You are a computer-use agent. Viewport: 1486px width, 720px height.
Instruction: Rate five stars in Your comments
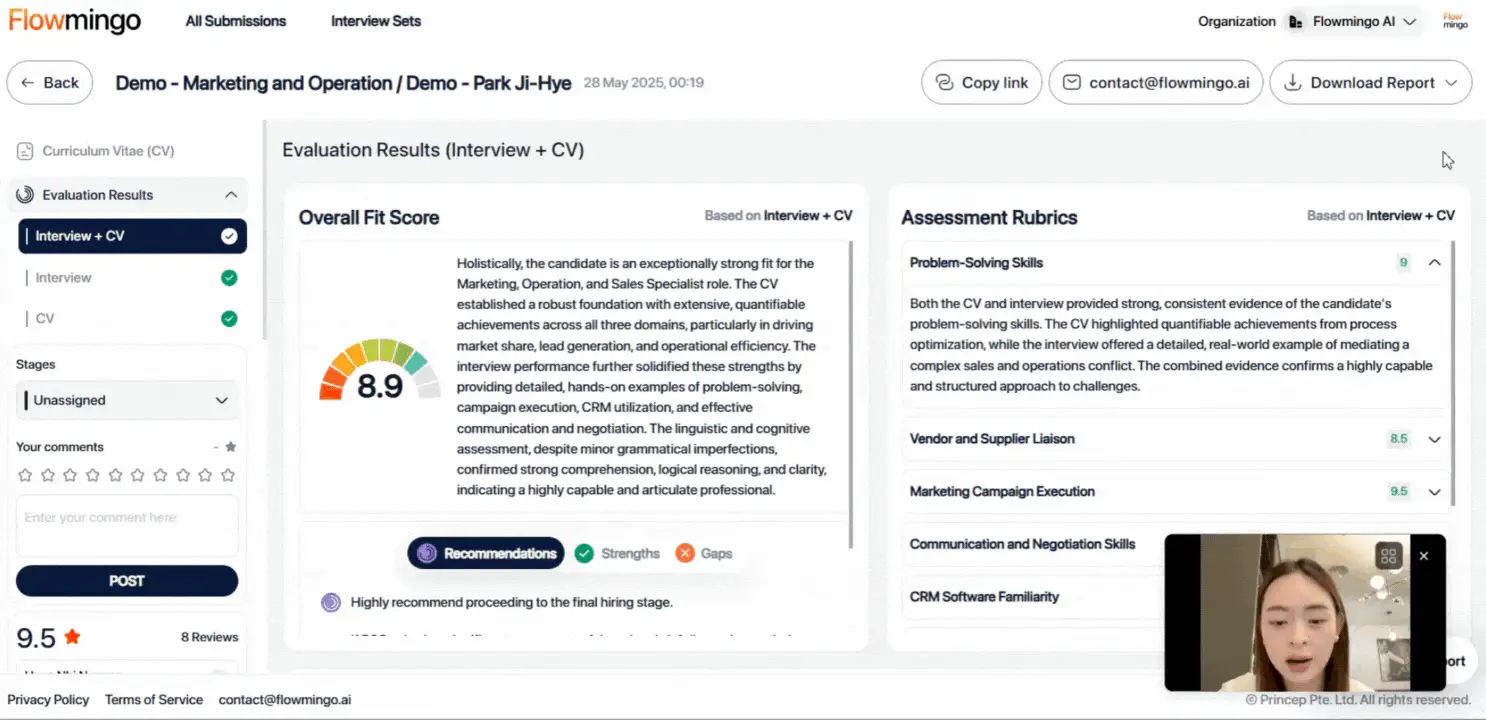click(114, 475)
